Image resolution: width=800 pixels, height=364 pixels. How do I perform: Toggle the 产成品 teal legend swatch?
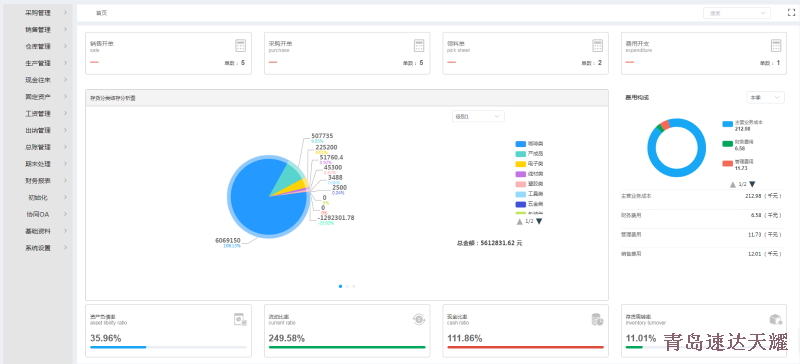520,154
